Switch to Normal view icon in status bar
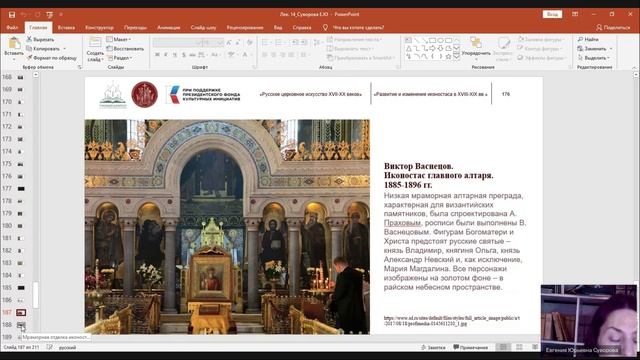This screenshot has height=360, width=640. coord(503,347)
